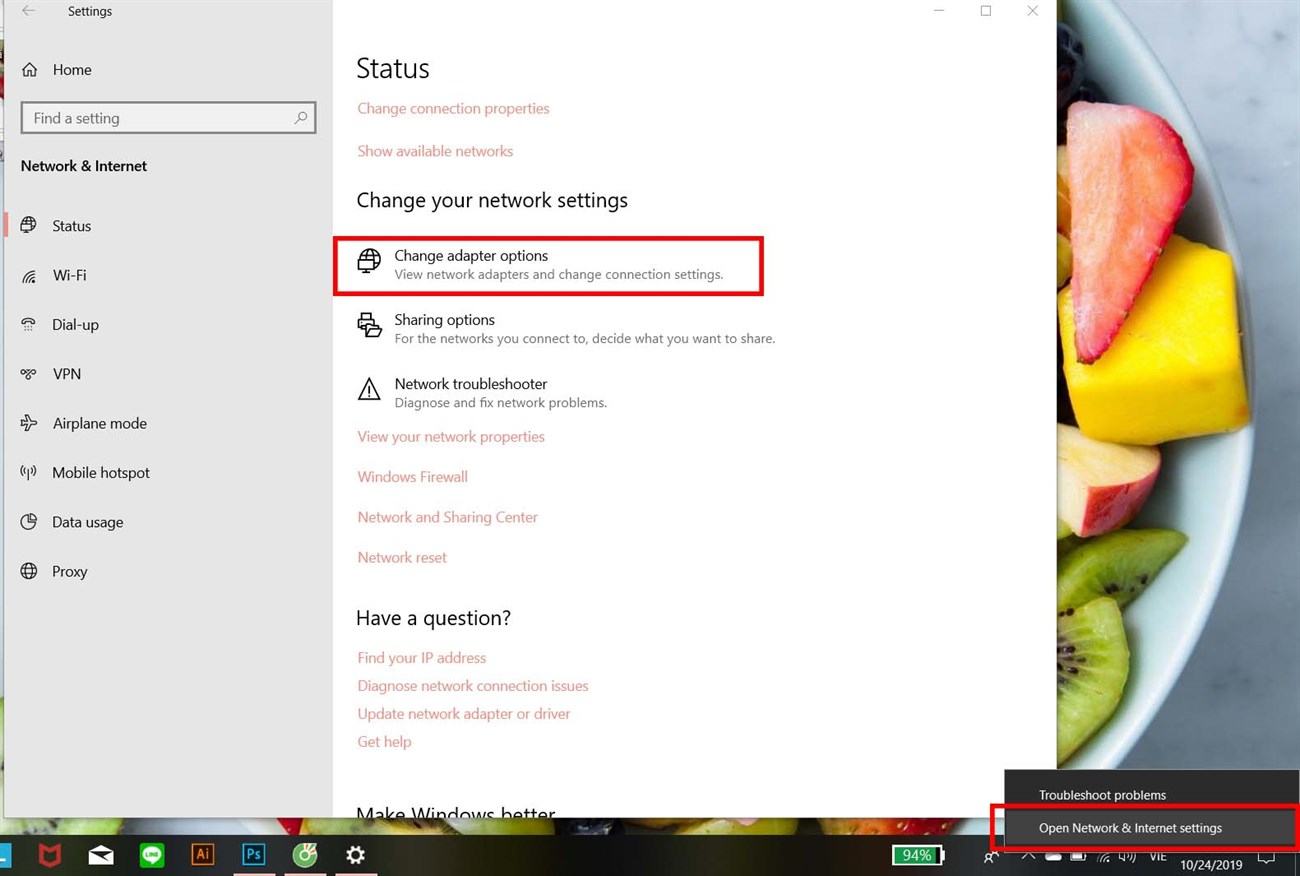The height and width of the screenshot is (876, 1300).
Task: Click the Change your network settings heading
Action: tap(492, 200)
